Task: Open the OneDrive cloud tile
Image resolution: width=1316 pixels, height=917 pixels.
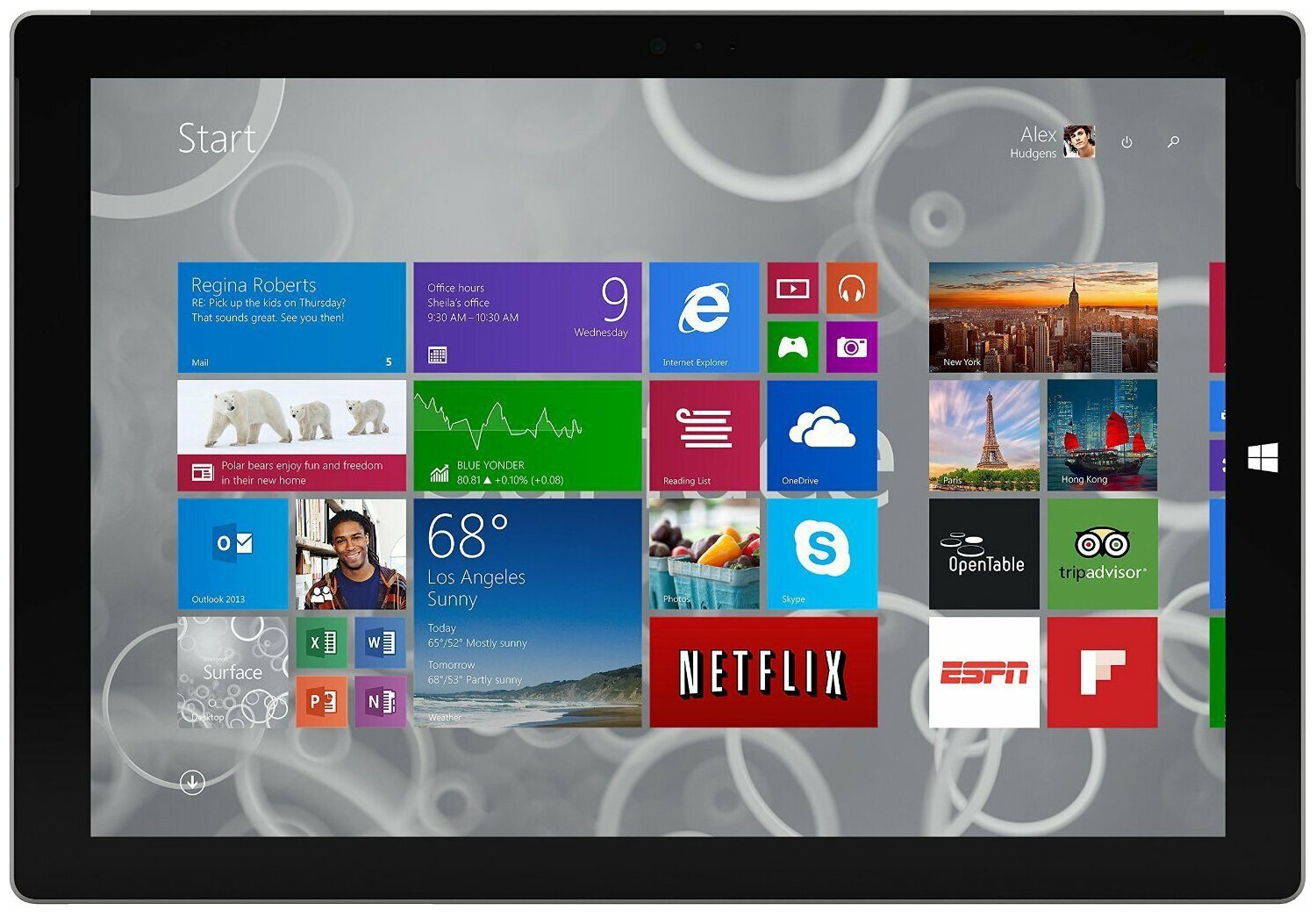Action: (x=822, y=435)
